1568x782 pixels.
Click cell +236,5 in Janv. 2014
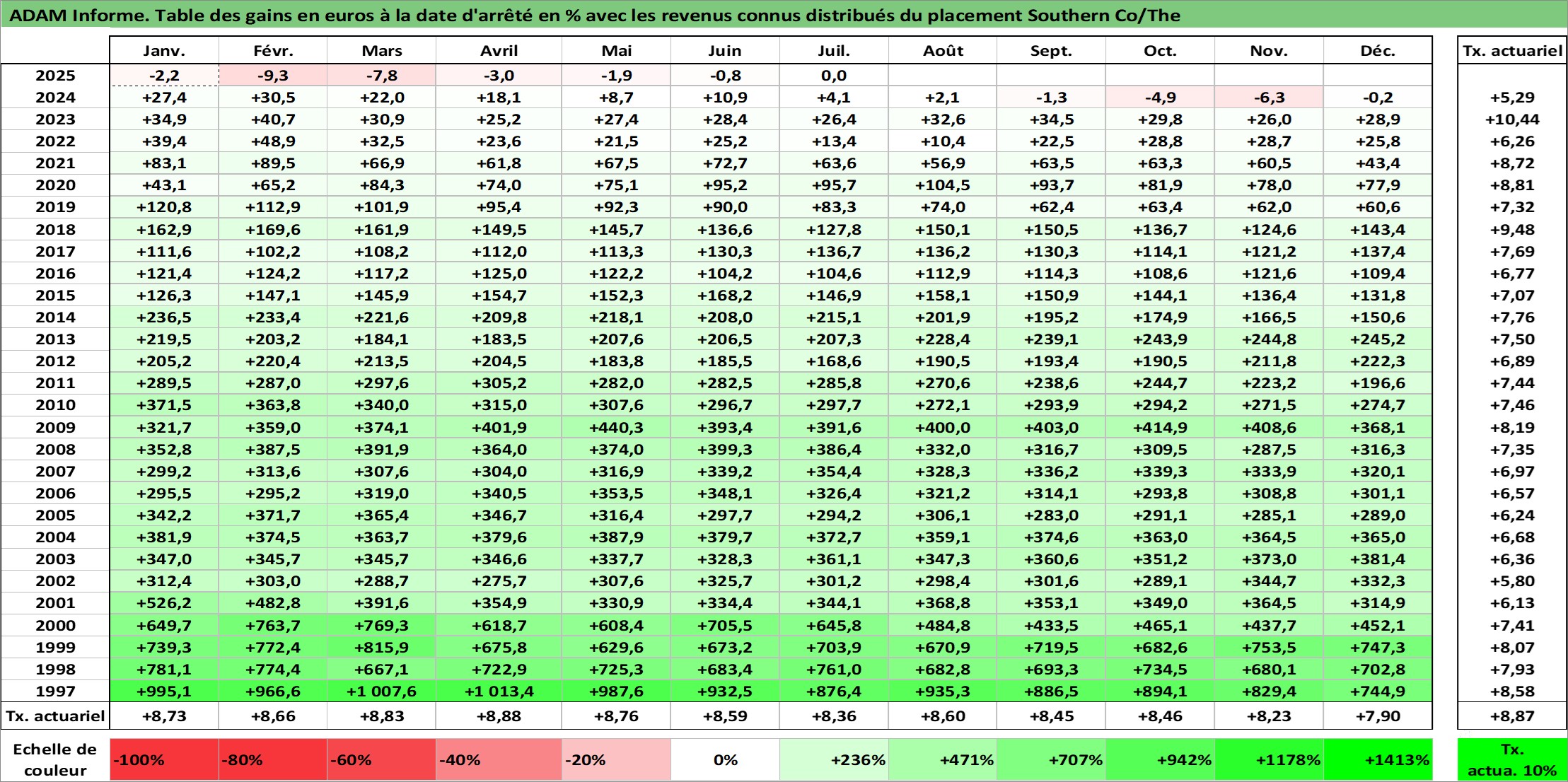164,317
